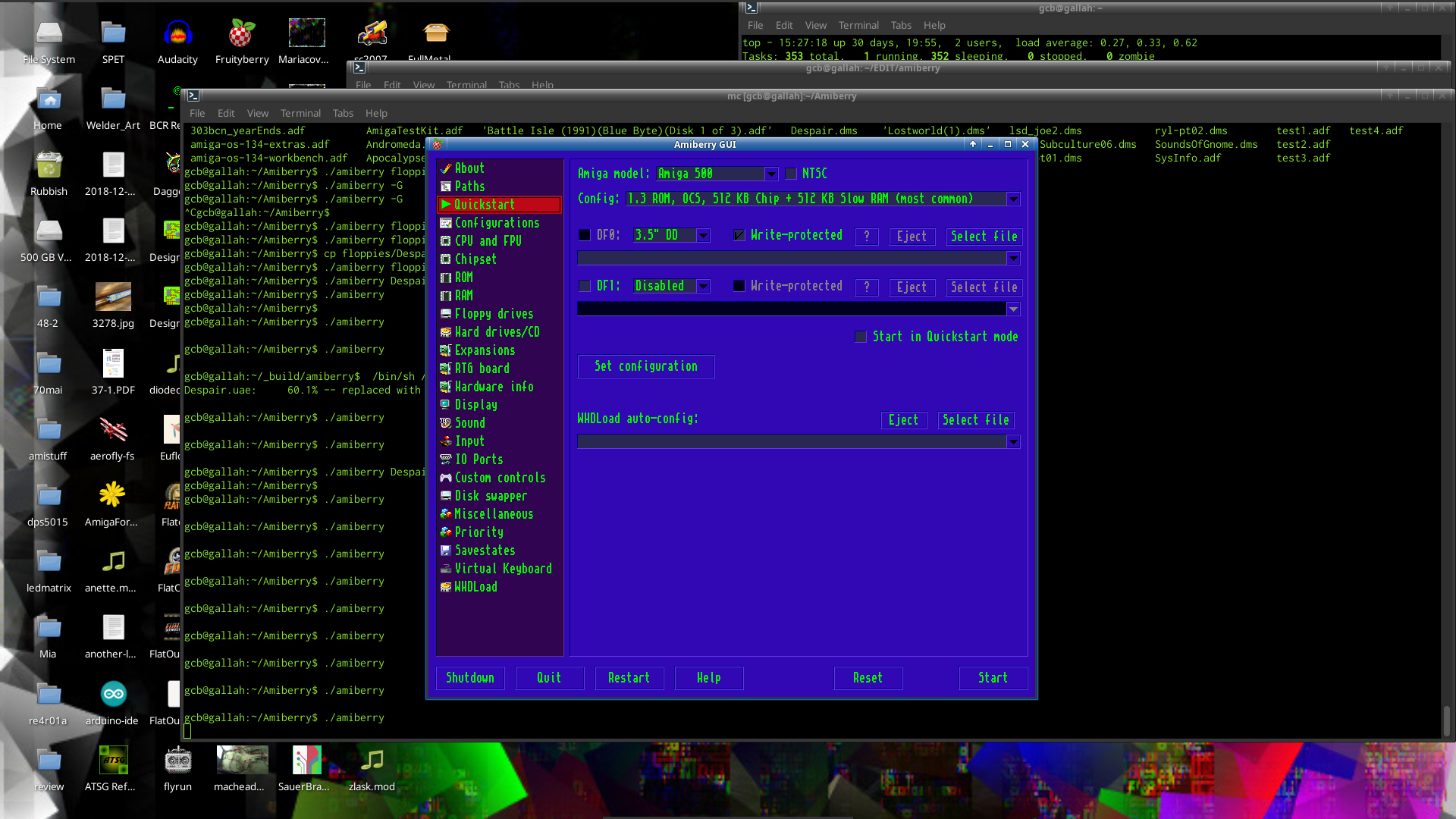1456x819 pixels.
Task: Open the Expansions panel
Action: click(x=499, y=350)
